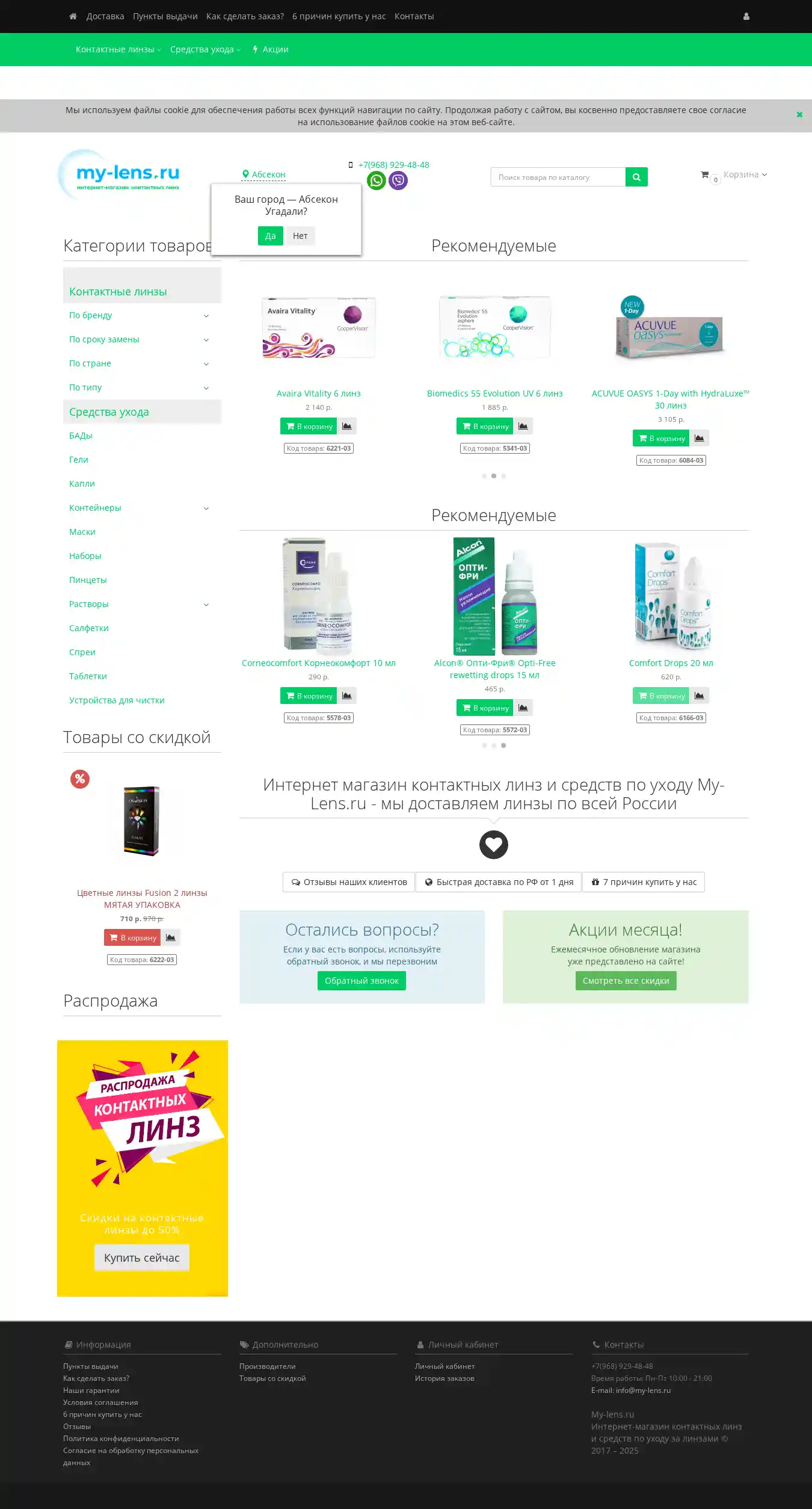Add Biomedics 55 Evolution to cart

485,426
